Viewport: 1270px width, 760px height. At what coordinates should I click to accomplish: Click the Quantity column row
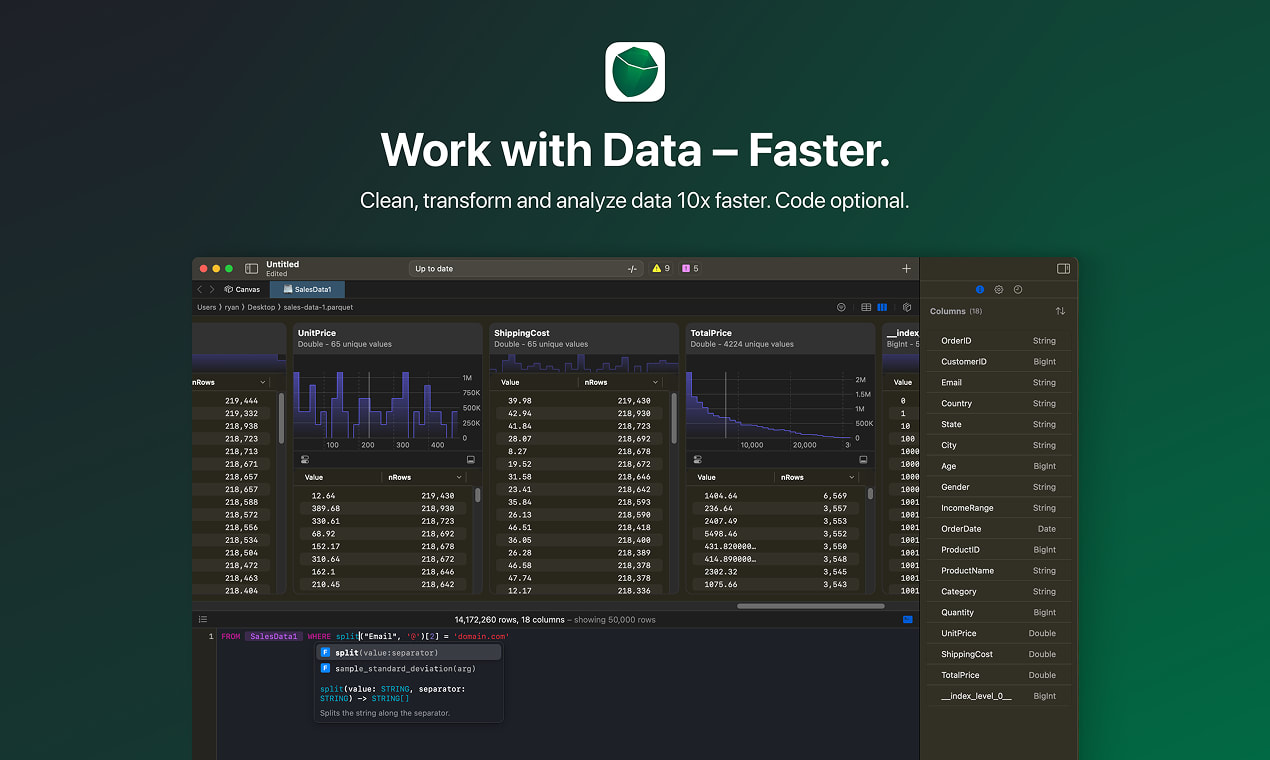click(998, 612)
